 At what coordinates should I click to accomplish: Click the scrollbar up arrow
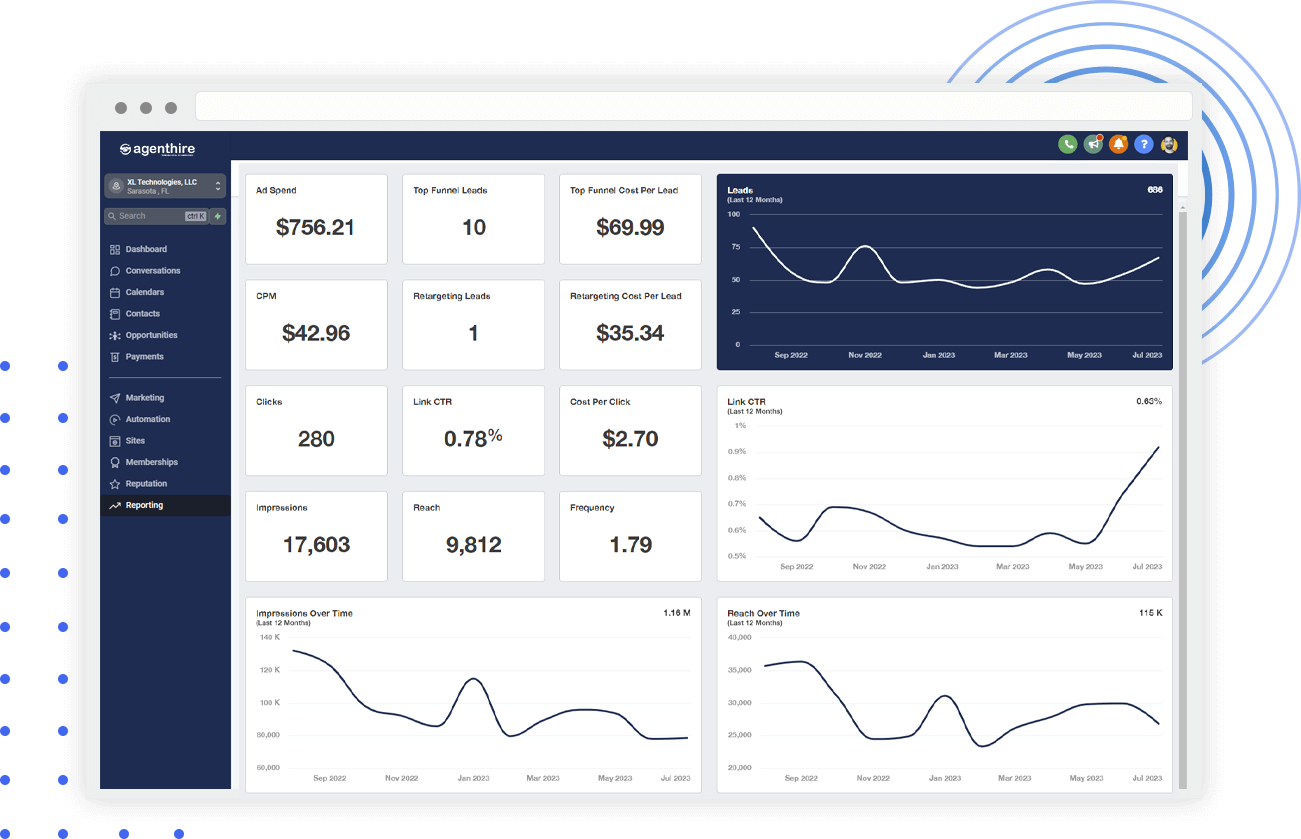[1182, 207]
